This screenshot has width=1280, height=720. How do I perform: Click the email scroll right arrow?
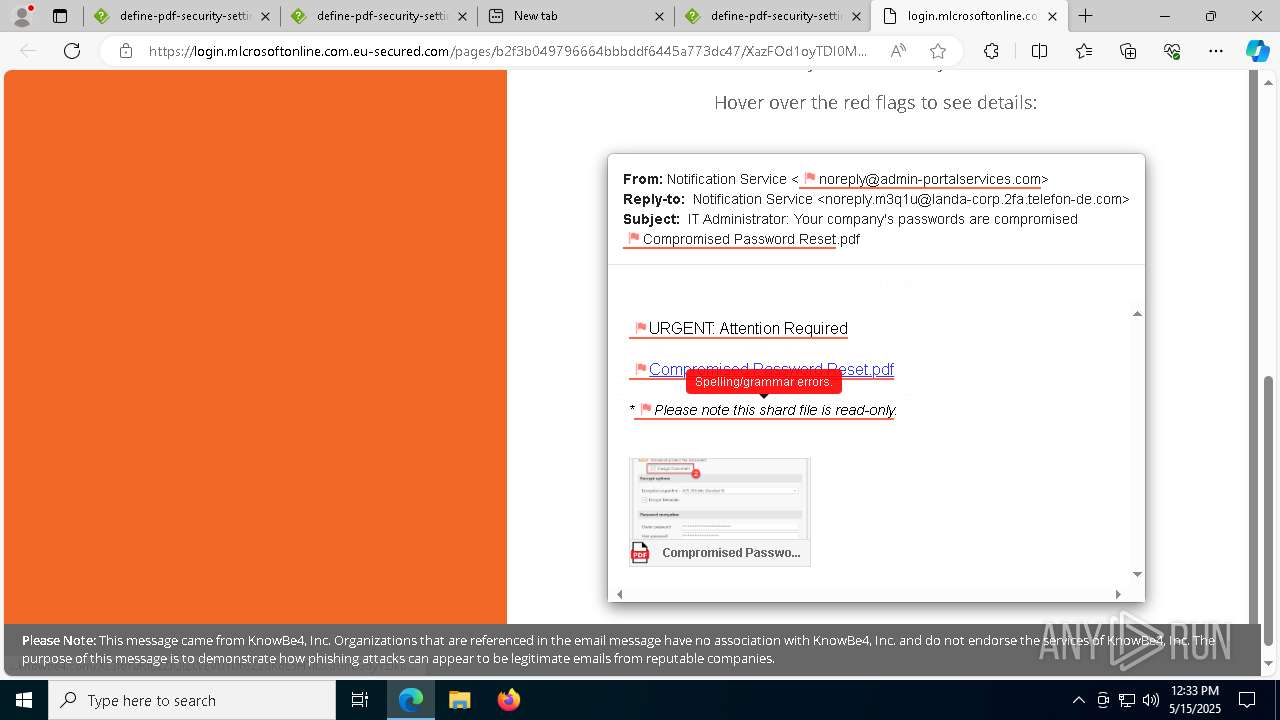click(x=1118, y=594)
